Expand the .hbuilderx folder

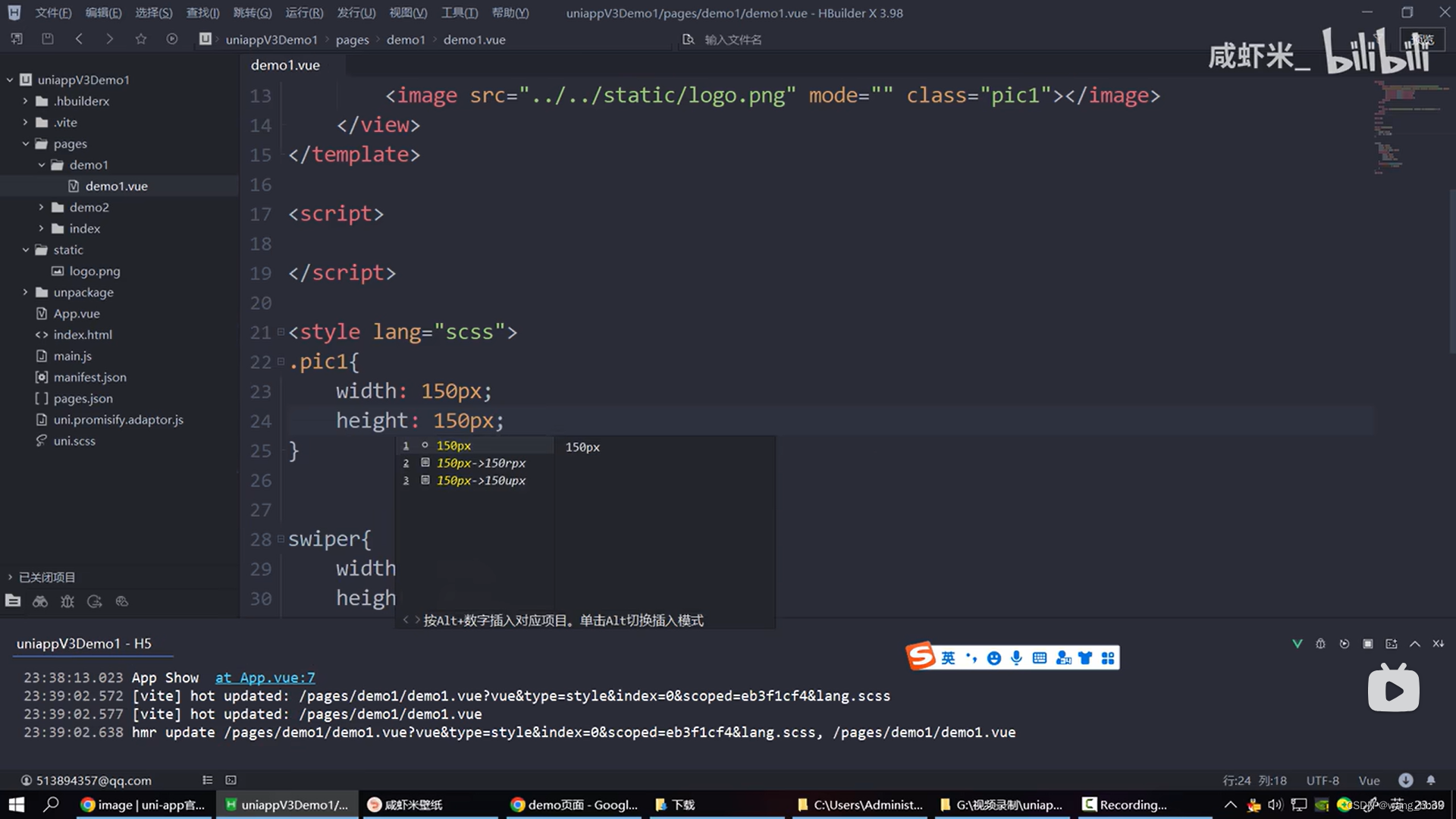[25, 101]
